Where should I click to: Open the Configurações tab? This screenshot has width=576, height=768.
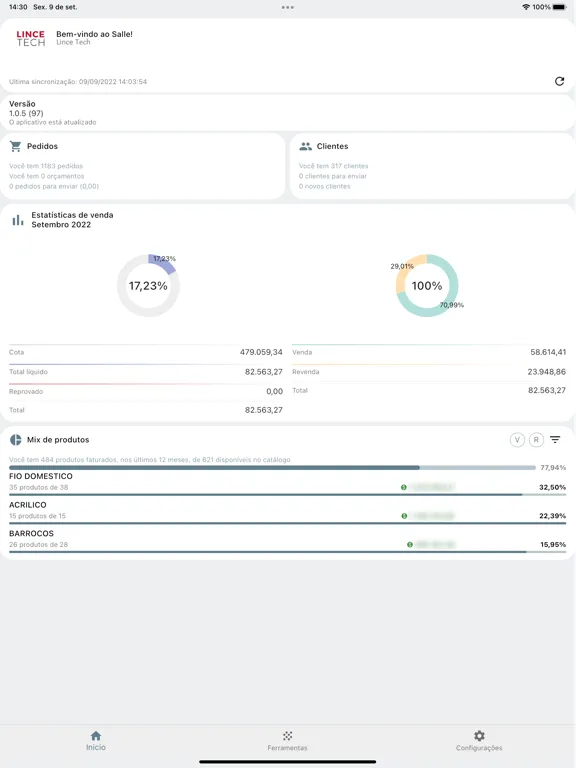[479, 741]
